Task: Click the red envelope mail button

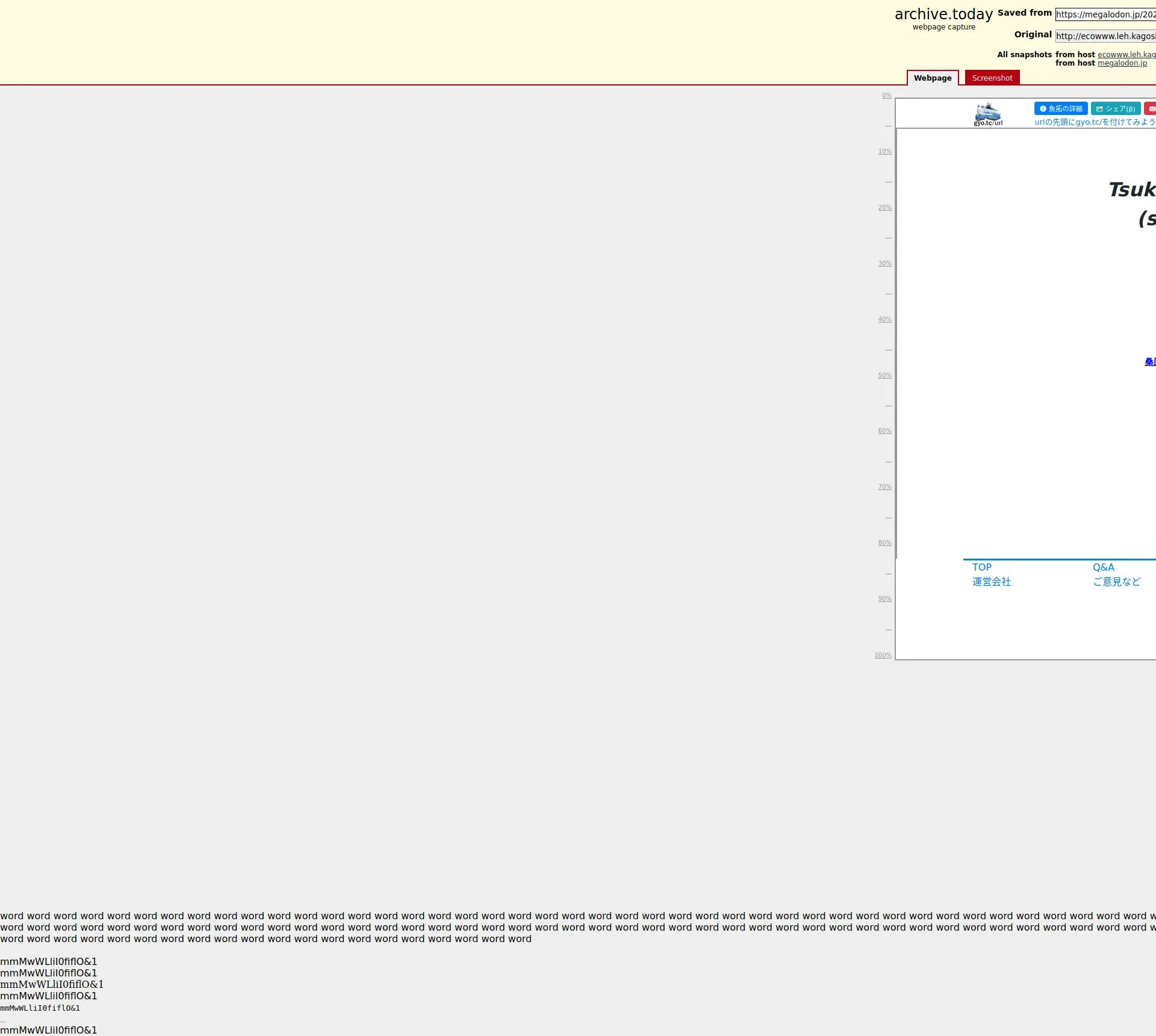Action: point(1151,108)
